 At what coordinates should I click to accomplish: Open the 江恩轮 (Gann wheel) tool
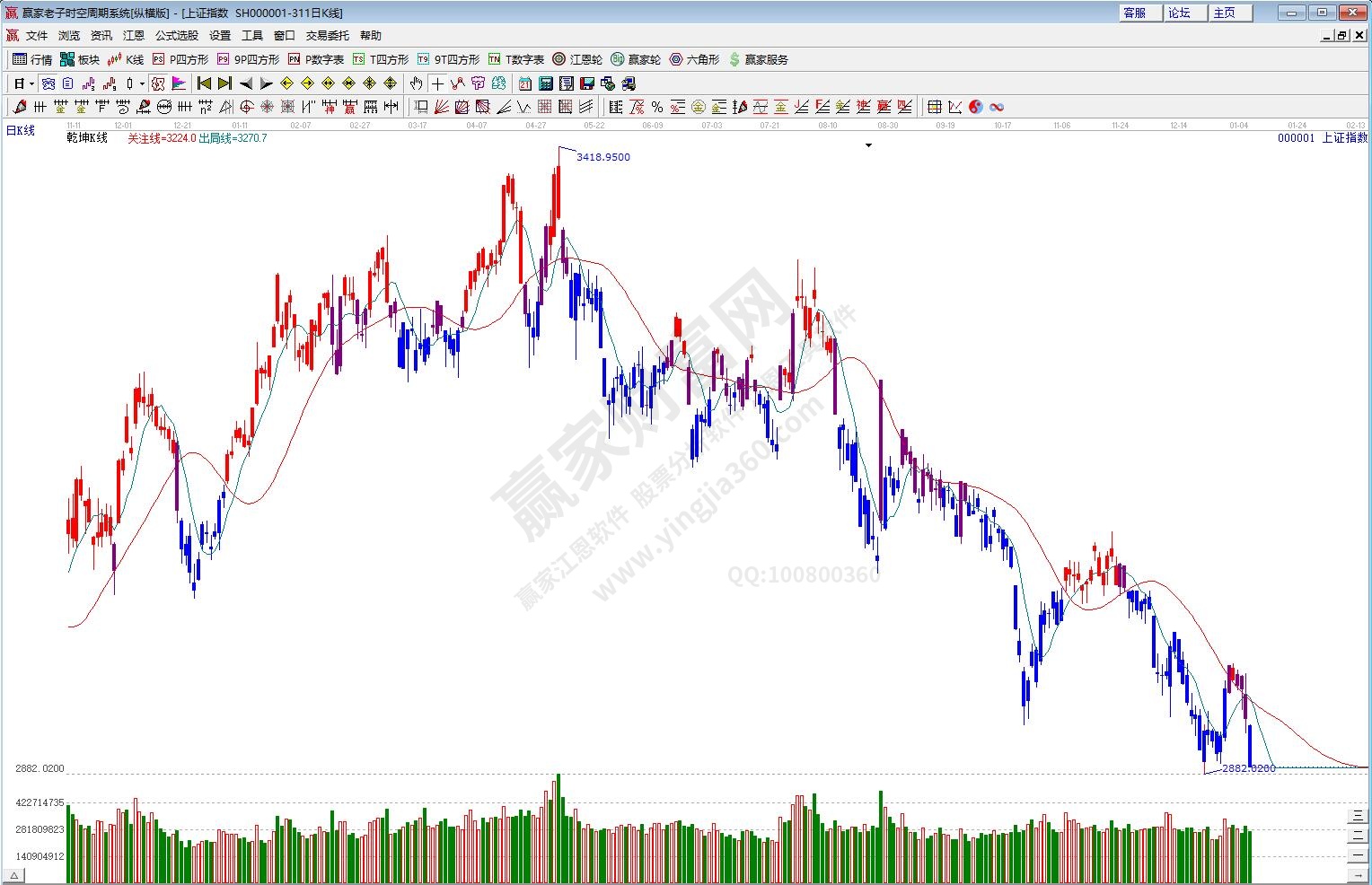click(x=577, y=59)
